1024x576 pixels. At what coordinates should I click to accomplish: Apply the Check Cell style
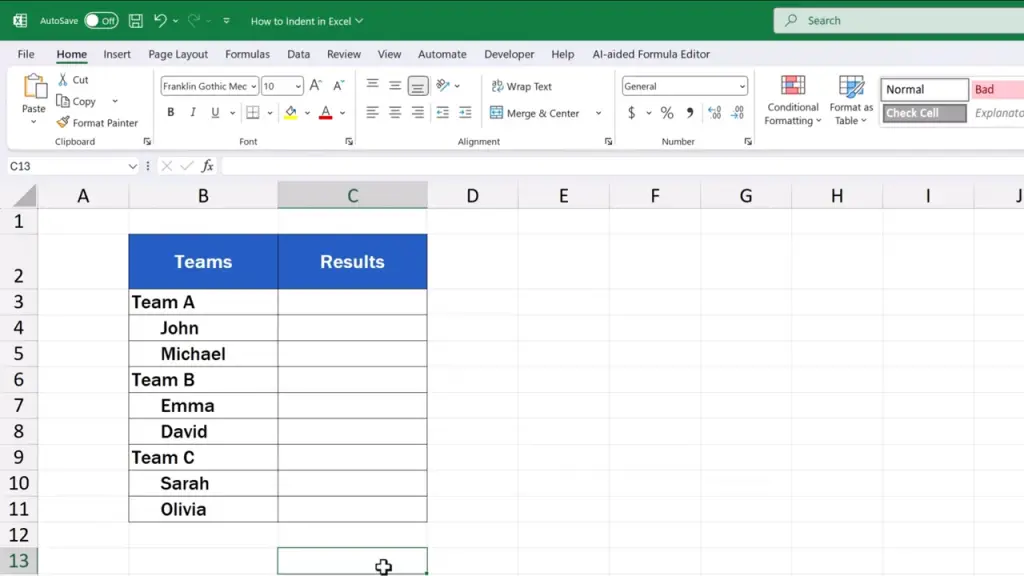pyautogui.click(x=924, y=113)
